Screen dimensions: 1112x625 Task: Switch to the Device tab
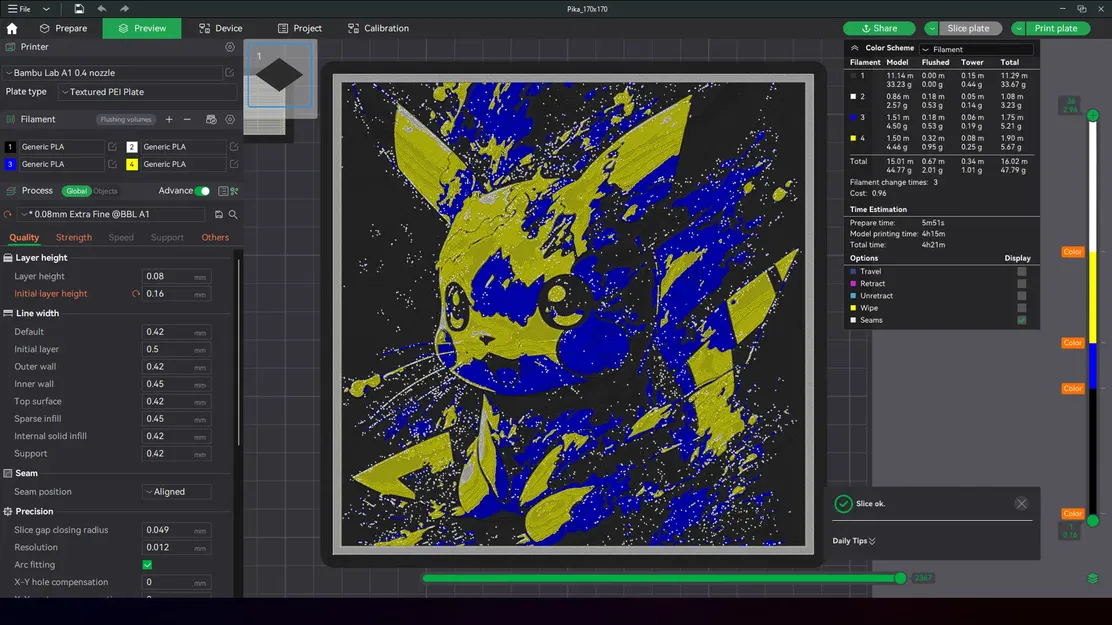[x=220, y=28]
